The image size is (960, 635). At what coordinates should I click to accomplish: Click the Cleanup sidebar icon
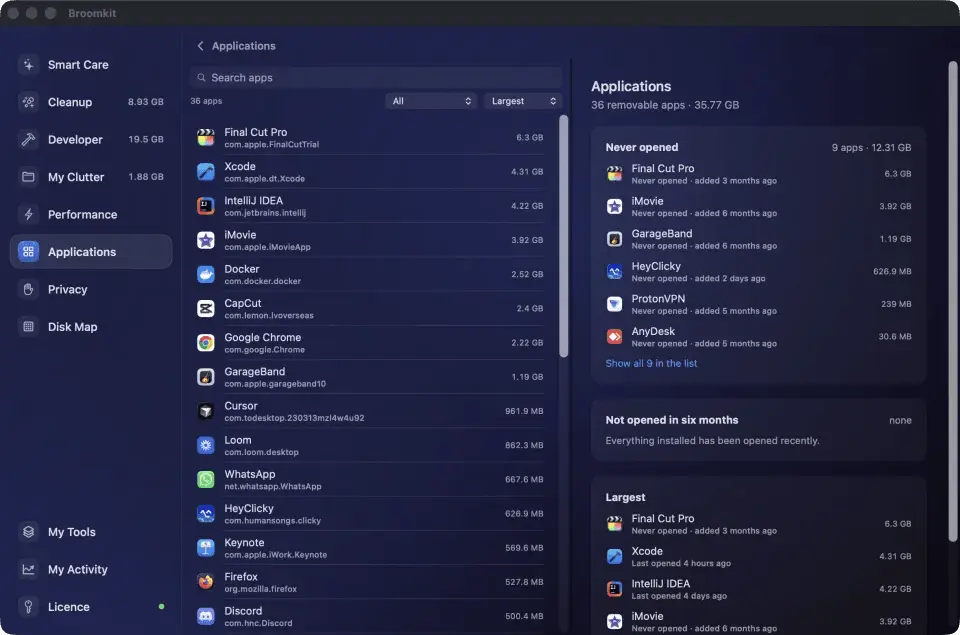point(28,102)
